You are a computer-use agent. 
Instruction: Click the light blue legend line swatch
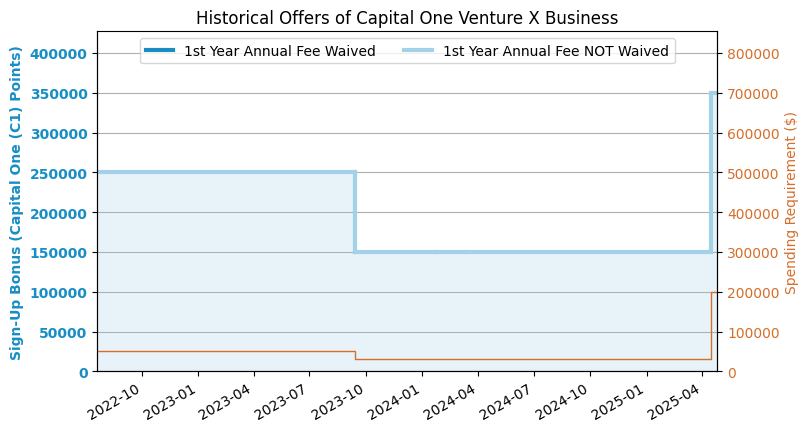pyautogui.click(x=419, y=51)
